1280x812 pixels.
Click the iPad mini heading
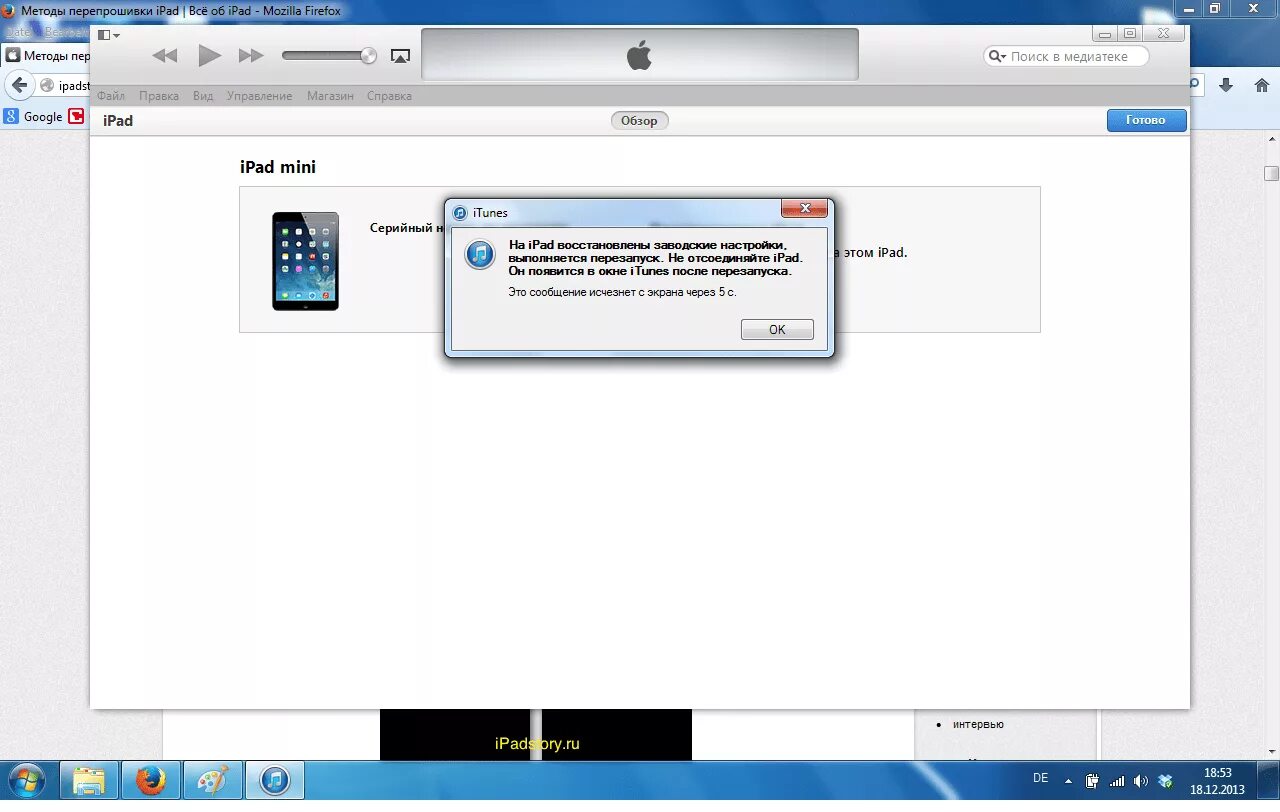pos(278,167)
